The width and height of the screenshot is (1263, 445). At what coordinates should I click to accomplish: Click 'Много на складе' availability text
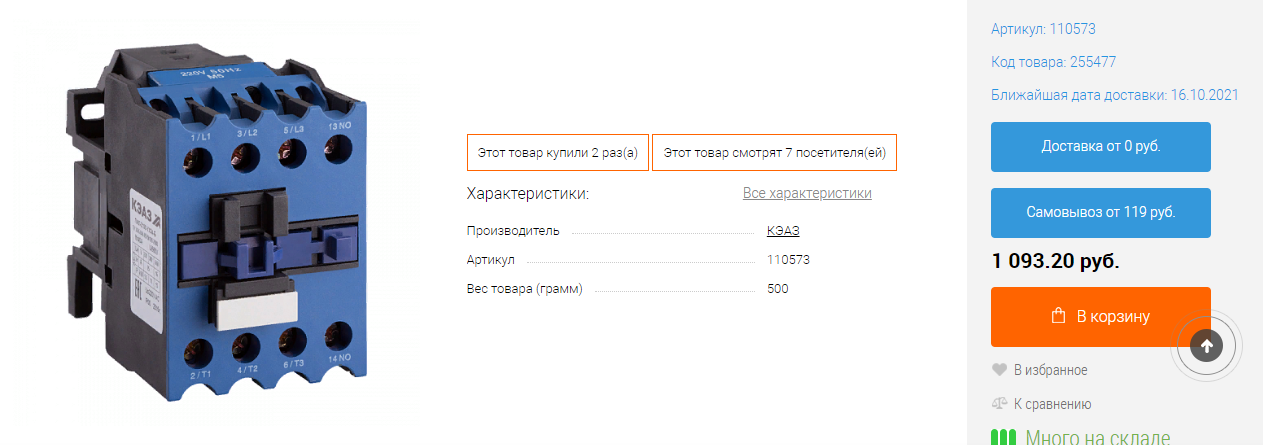point(1097,438)
